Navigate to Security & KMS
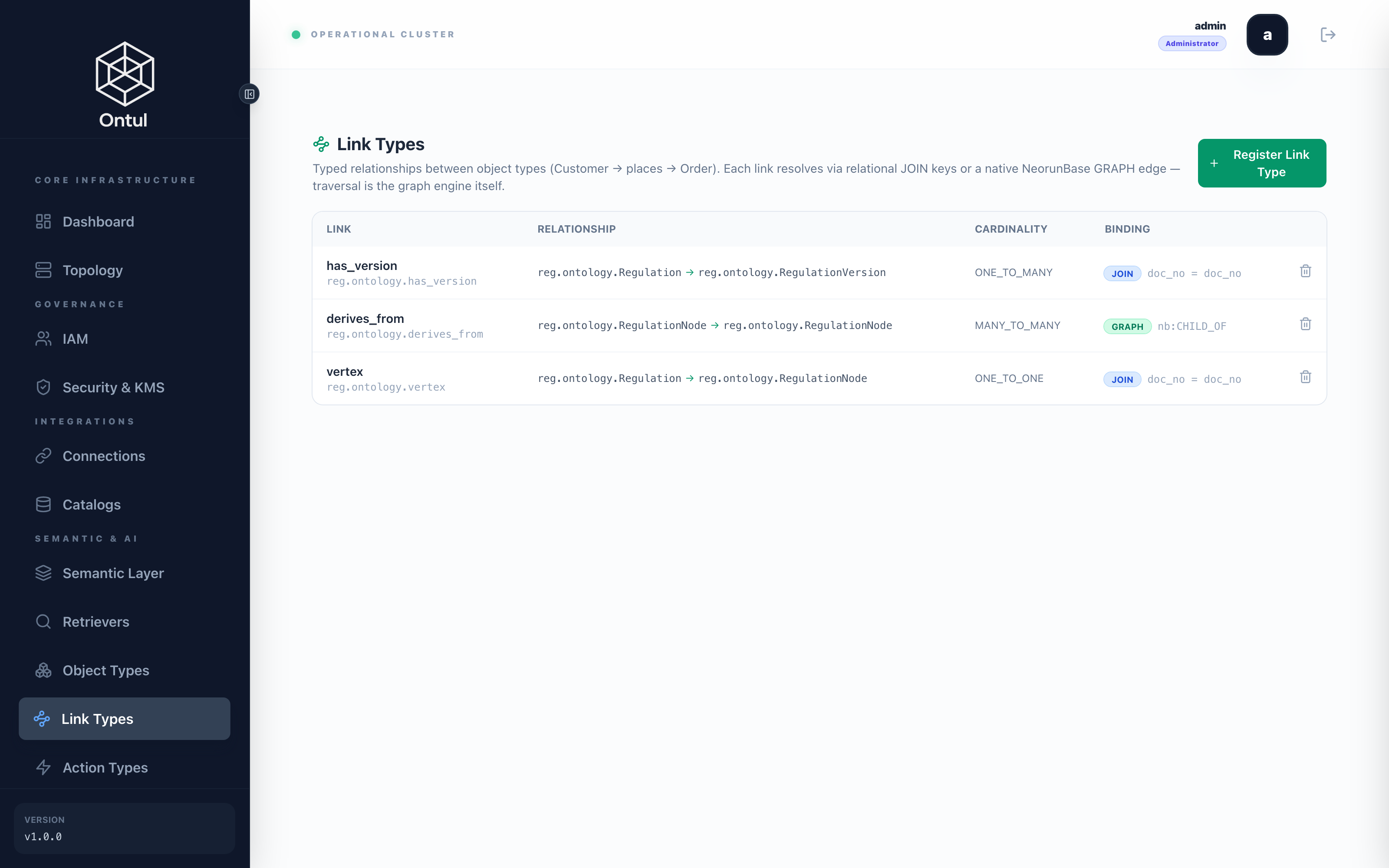 (125, 388)
